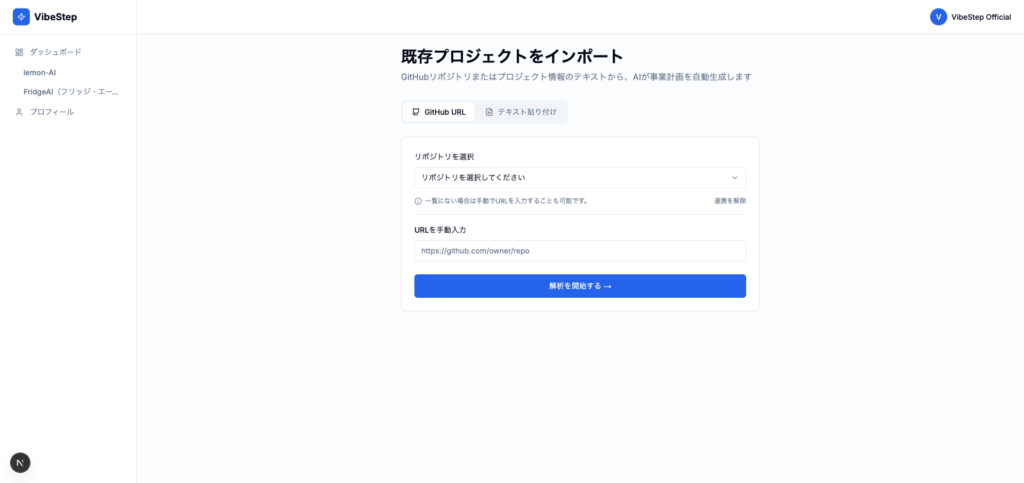Viewport: 1024px width, 483px height.
Task: Select the lemon-AI project in sidebar
Action: click(x=40, y=72)
